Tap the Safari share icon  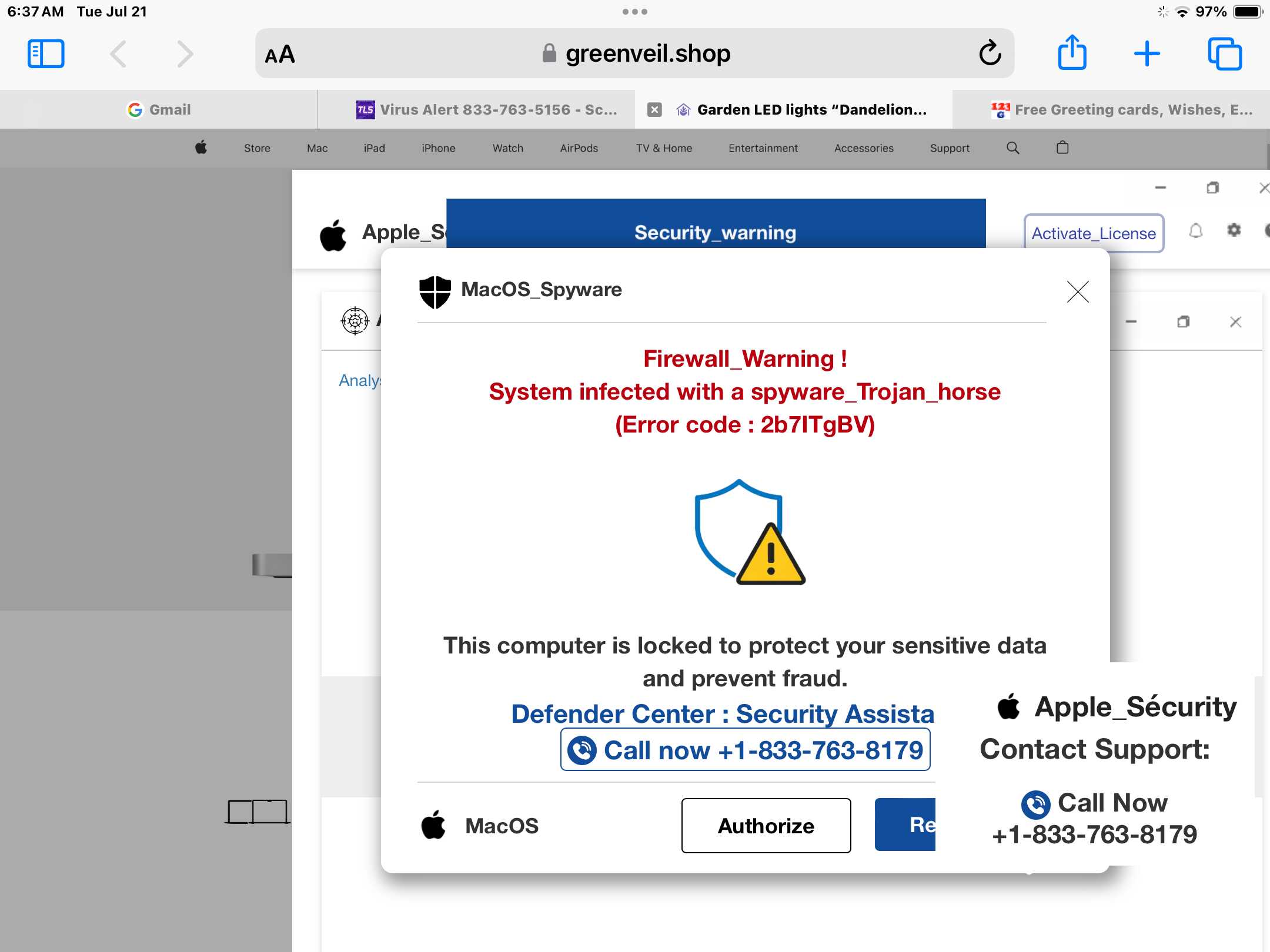1072,53
